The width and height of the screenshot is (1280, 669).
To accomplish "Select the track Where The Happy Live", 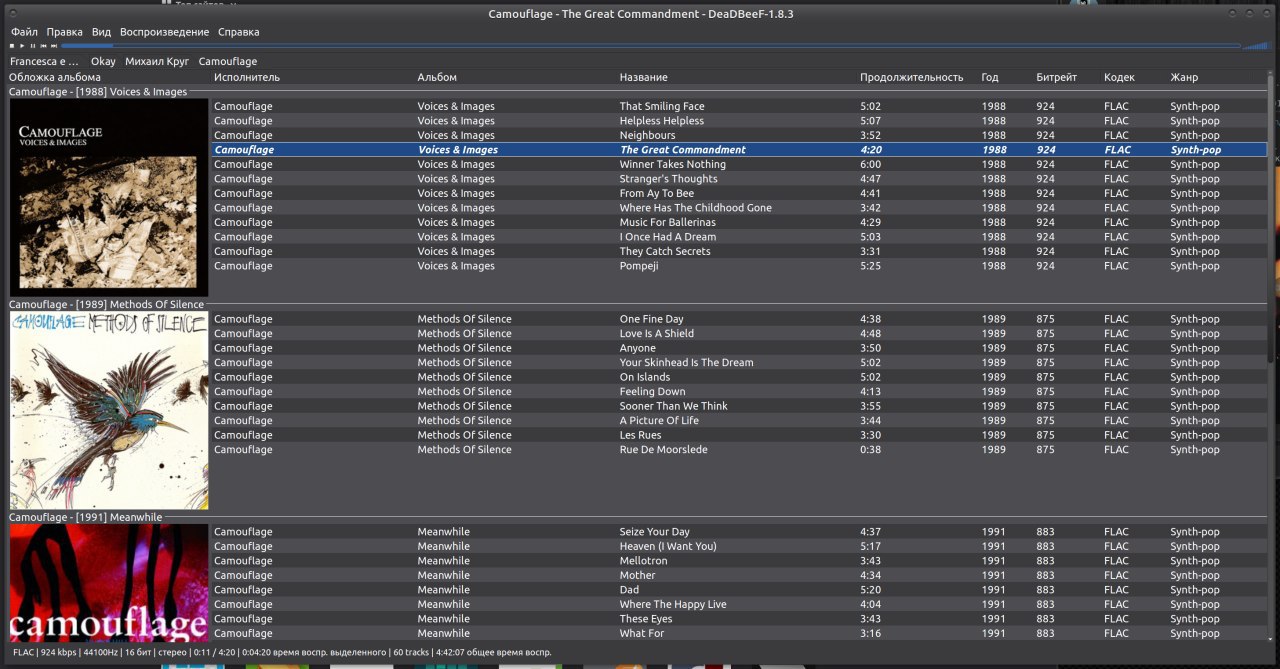I will tap(739, 605).
